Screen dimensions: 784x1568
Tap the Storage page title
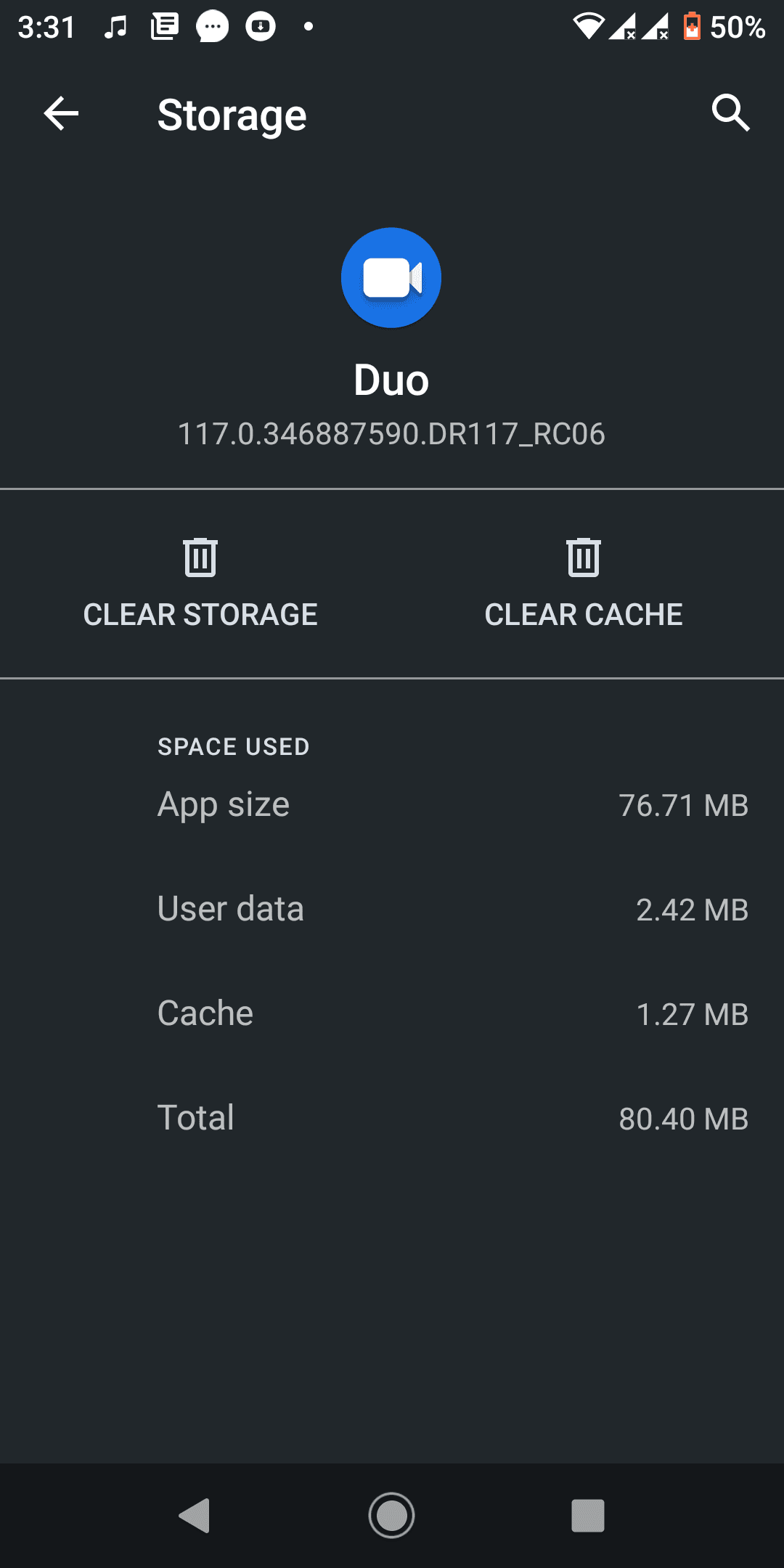pos(232,115)
